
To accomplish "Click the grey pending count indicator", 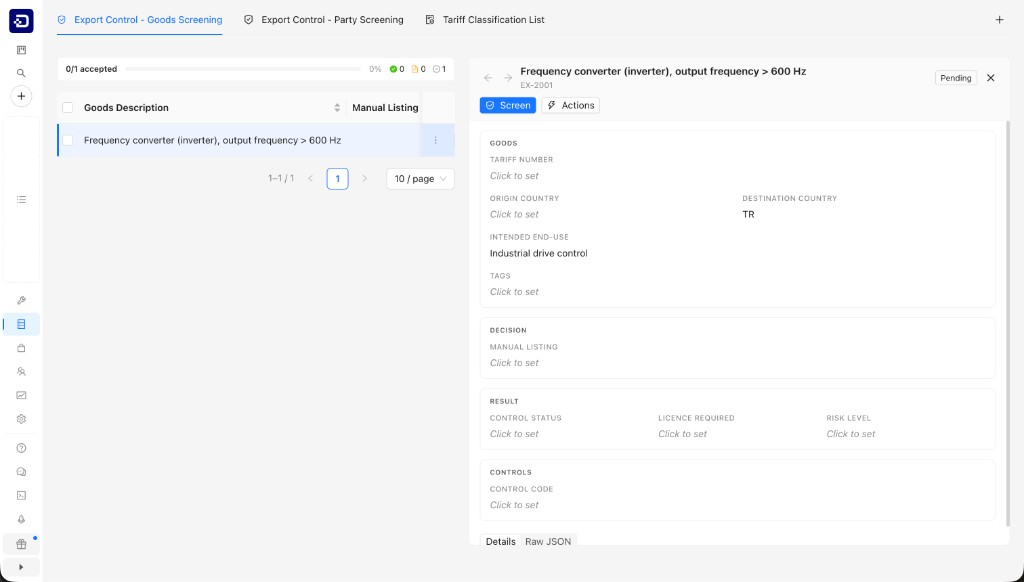I will [x=440, y=69].
